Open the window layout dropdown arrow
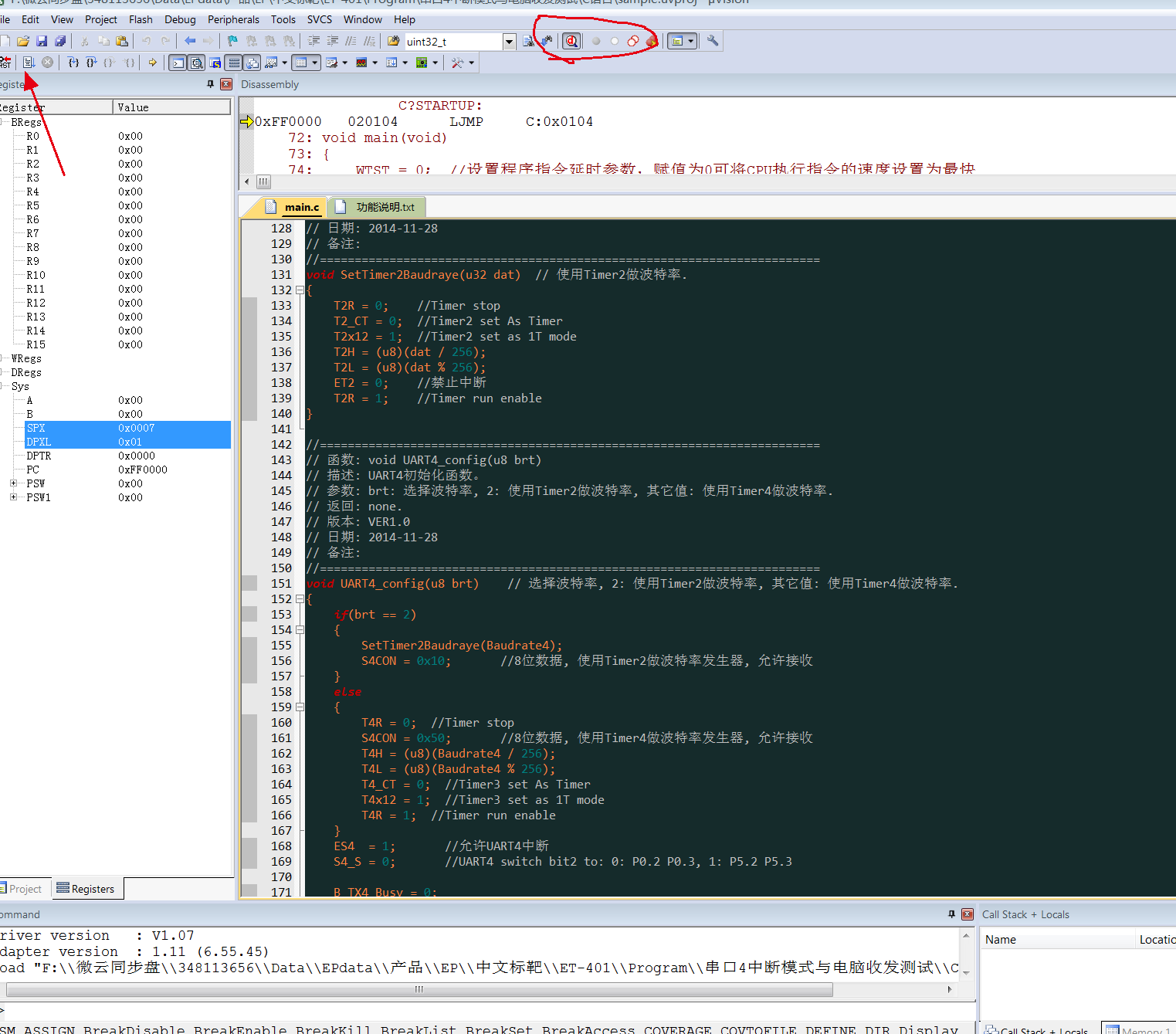1176x1034 pixels. coord(691,41)
